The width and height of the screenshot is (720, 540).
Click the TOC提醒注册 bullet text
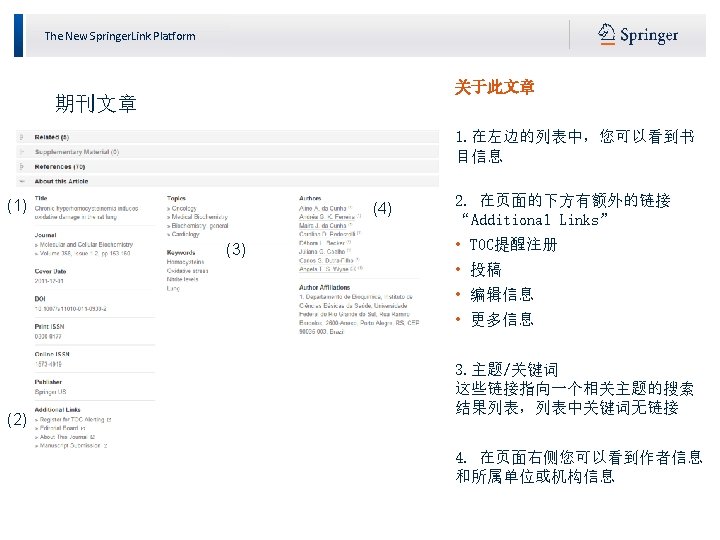click(x=513, y=244)
